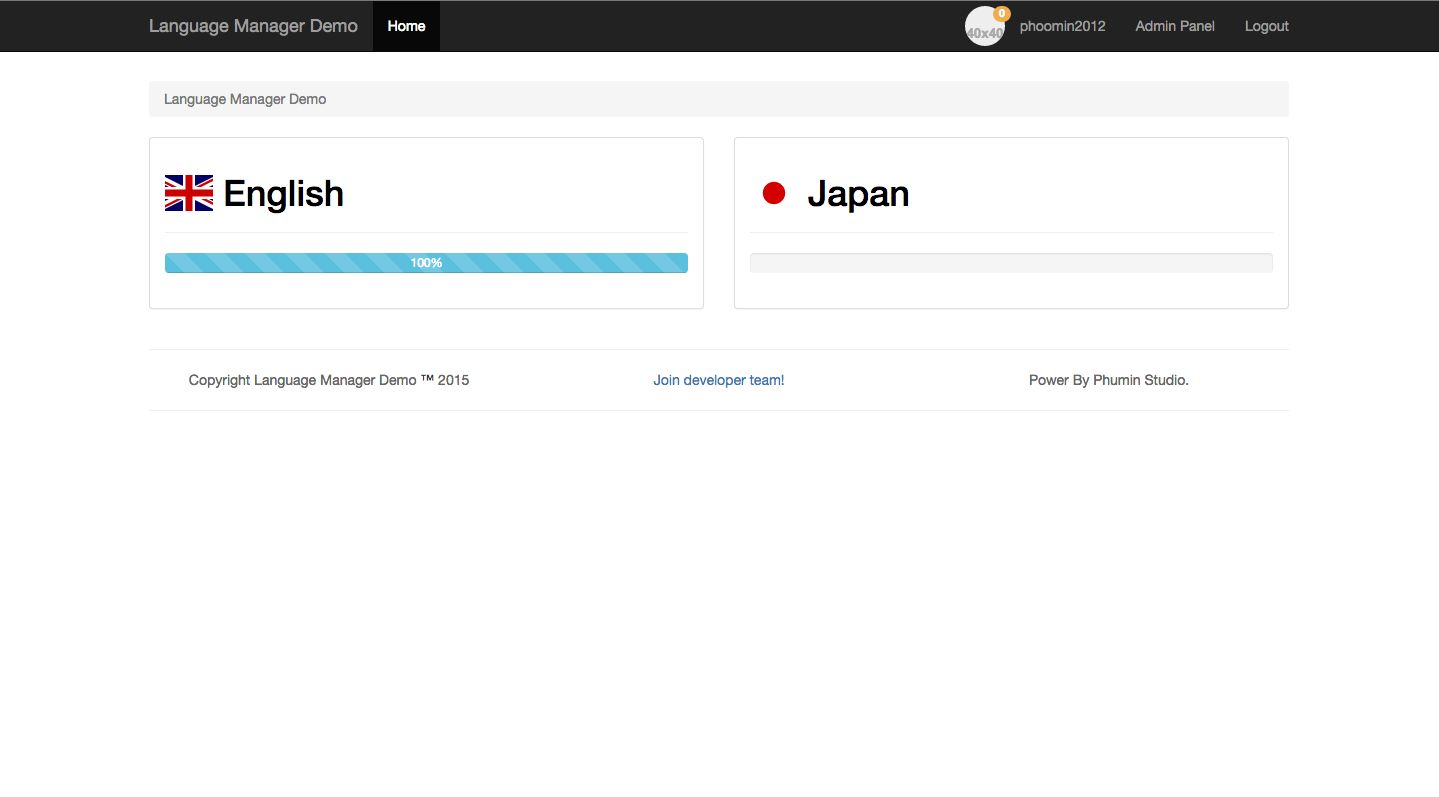This screenshot has width=1439, height=797.
Task: Log out using the Logout link
Action: (1266, 26)
